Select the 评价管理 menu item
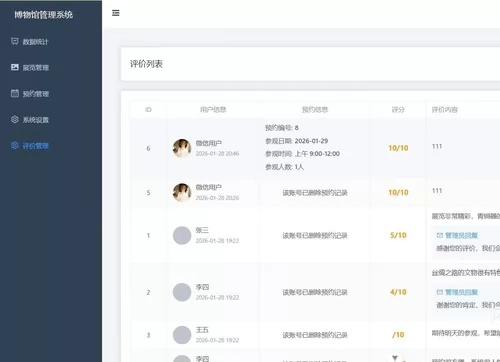Image resolution: width=500 pixels, height=362 pixels. click(x=35, y=146)
